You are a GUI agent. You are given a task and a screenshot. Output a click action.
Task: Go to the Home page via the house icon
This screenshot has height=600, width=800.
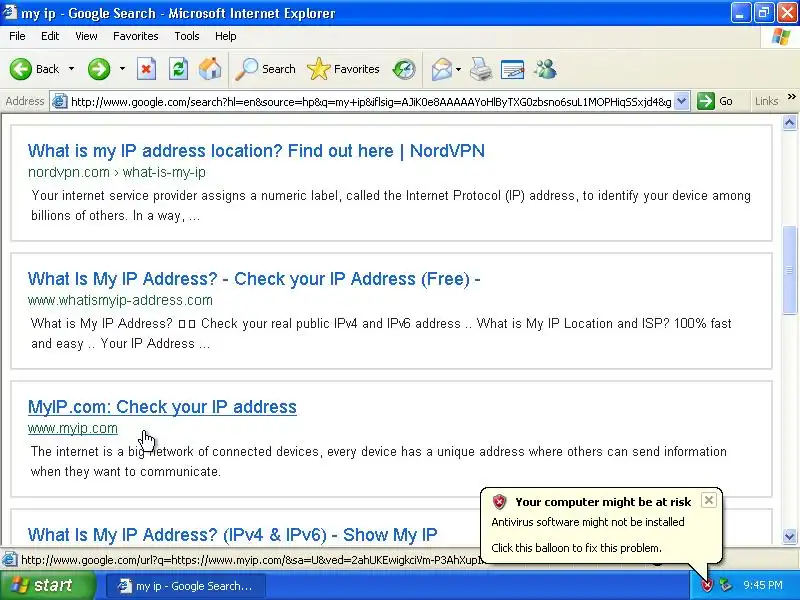[x=210, y=69]
